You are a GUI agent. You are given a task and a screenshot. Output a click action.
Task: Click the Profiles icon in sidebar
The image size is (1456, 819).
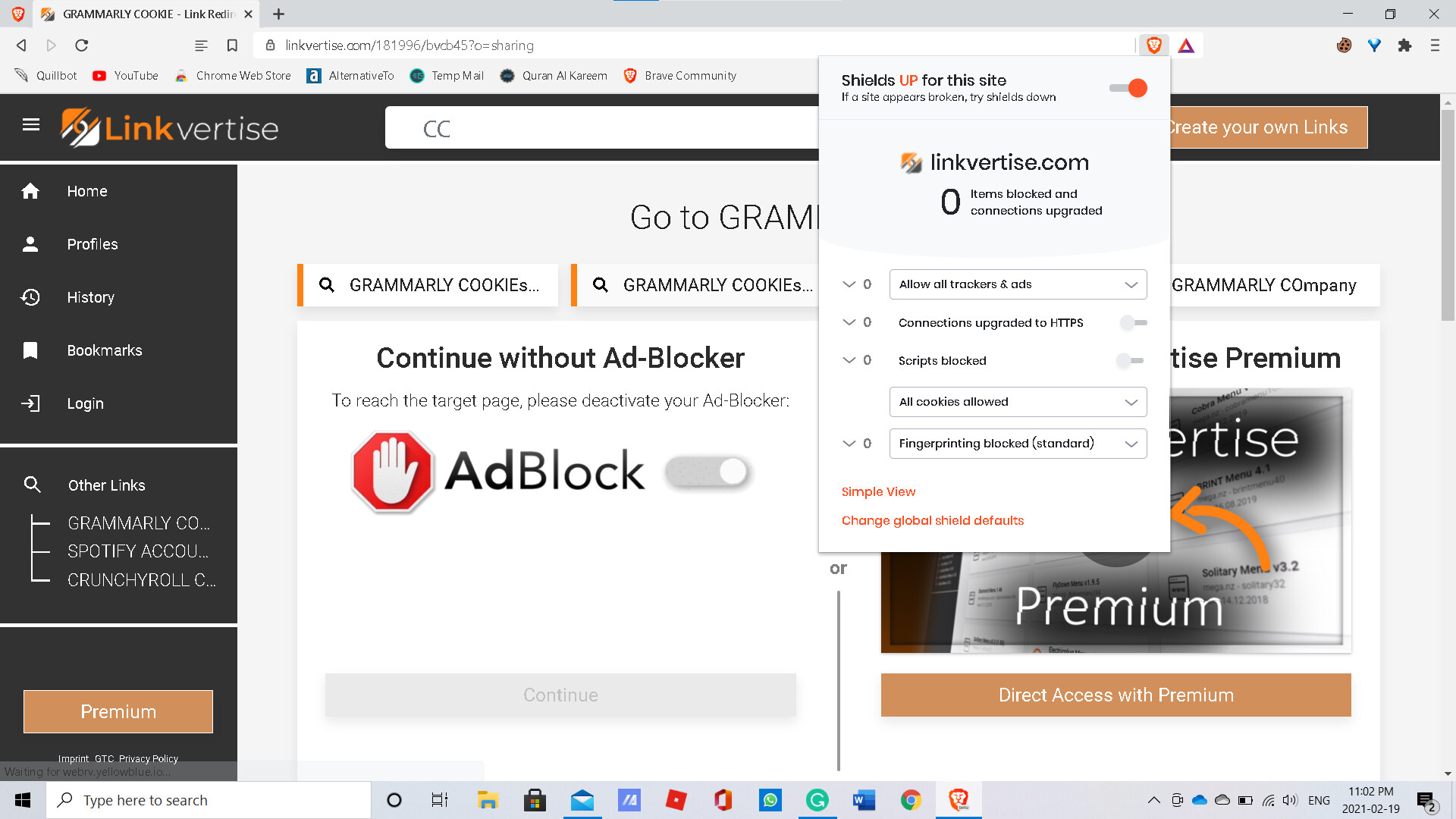(29, 243)
